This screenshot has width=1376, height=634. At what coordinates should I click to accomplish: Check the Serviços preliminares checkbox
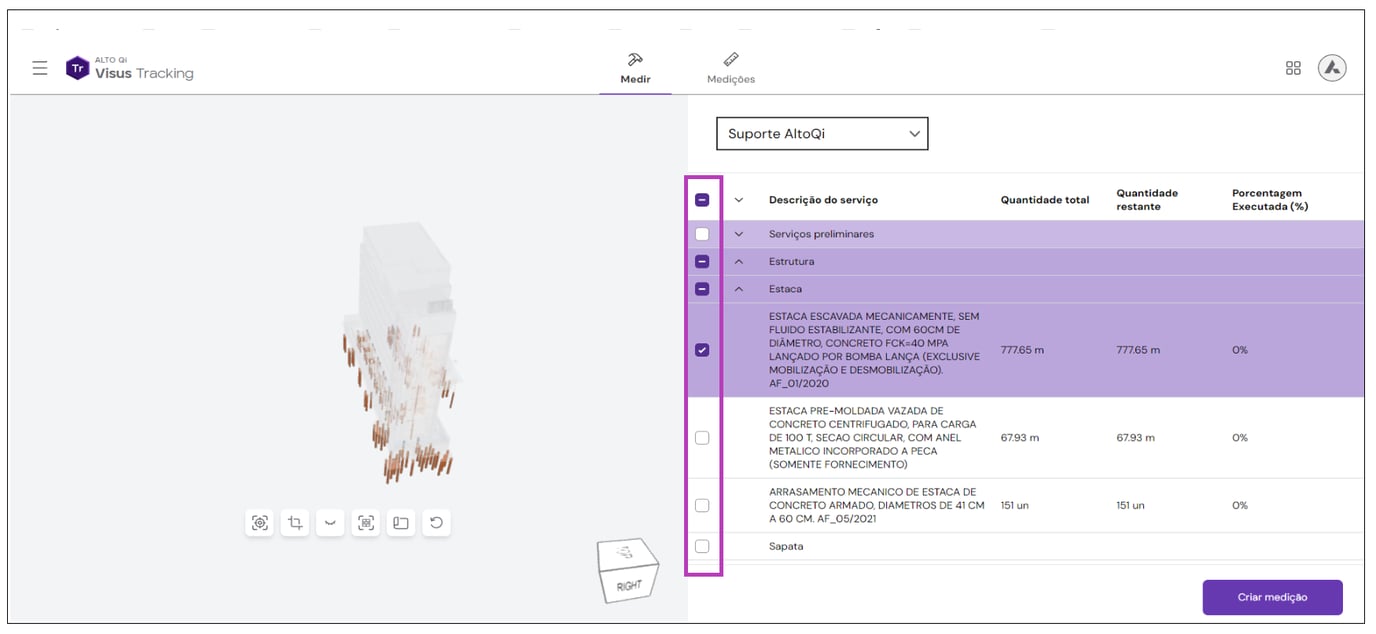pos(702,234)
